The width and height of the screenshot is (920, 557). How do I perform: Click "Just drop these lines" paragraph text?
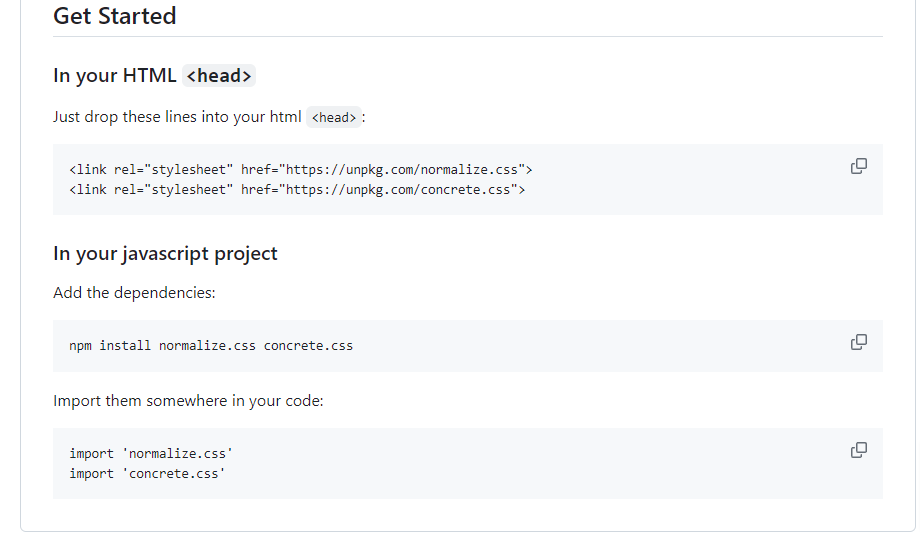coord(177,117)
